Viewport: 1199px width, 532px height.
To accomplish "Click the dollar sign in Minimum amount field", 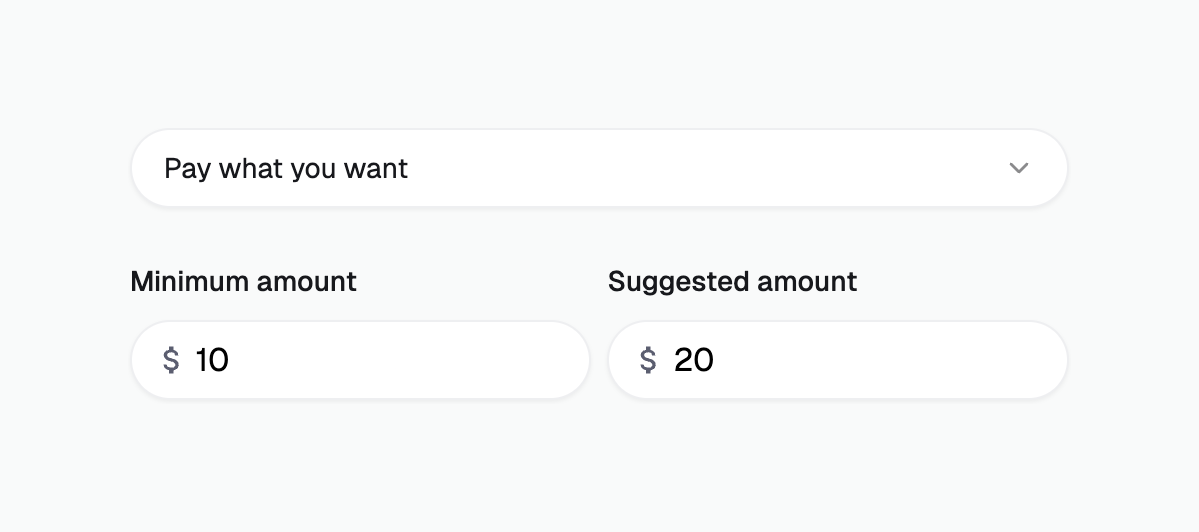I will tap(171, 360).
